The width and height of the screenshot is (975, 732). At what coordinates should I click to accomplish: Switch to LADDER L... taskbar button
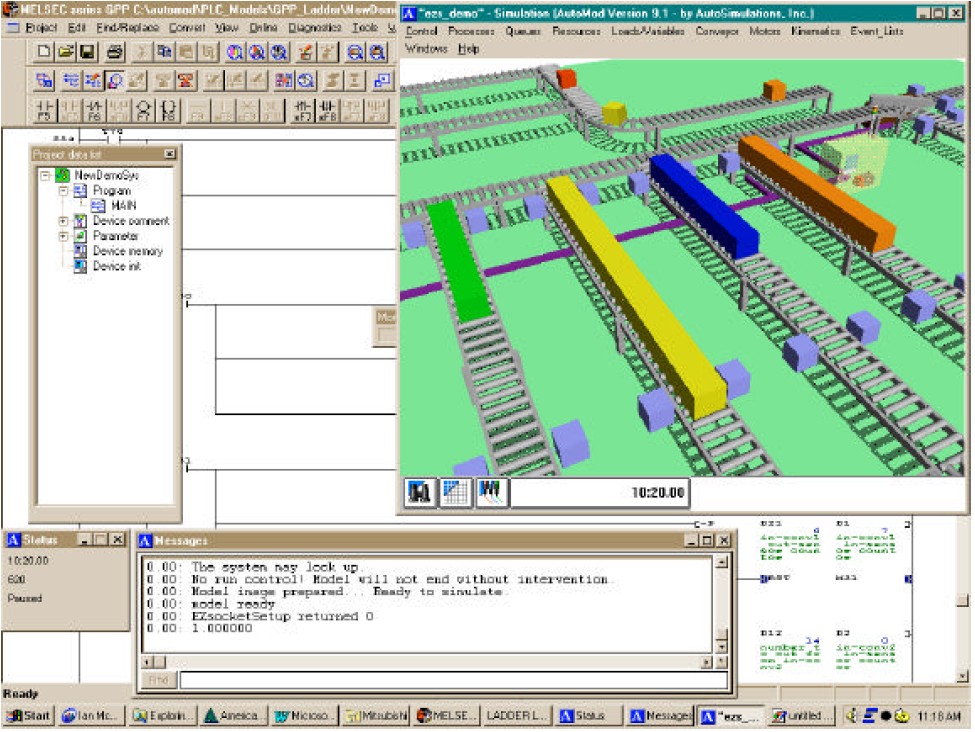(x=515, y=715)
